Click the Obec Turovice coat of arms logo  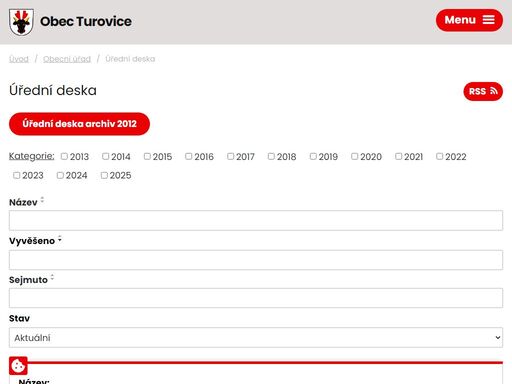point(21,22)
